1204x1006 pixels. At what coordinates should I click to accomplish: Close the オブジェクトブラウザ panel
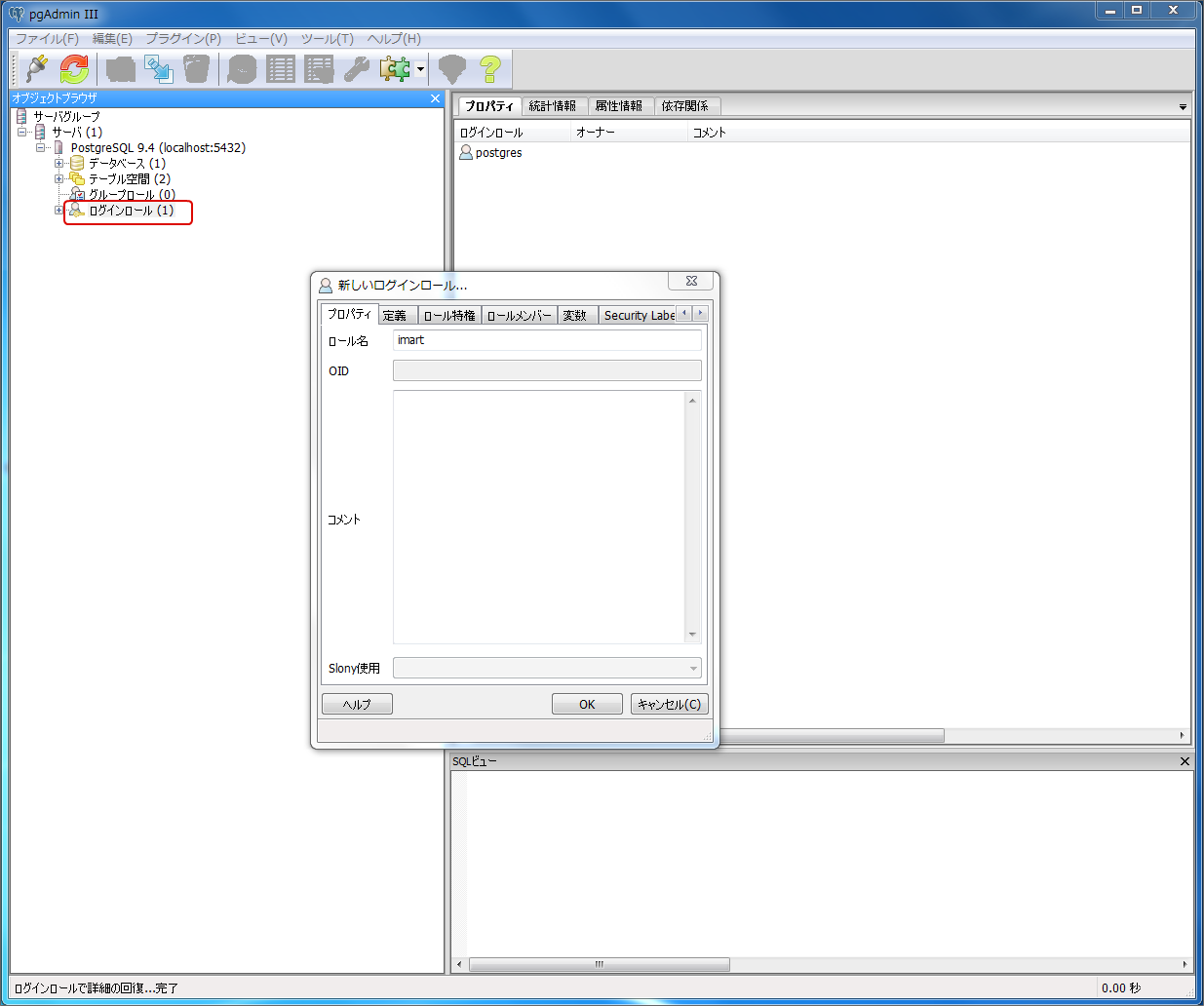[436, 98]
